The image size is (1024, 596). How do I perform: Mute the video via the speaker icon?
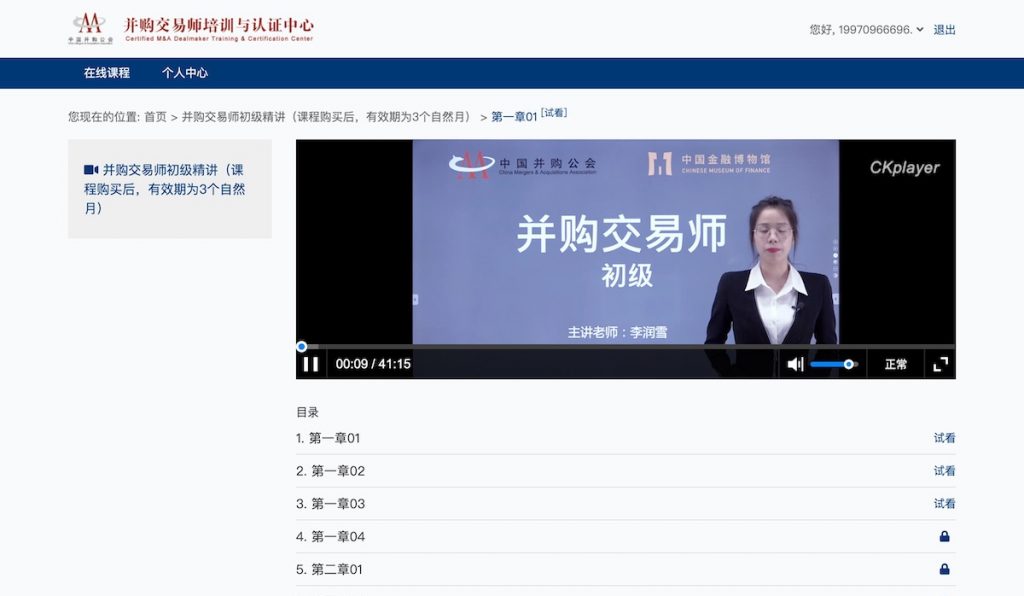click(x=795, y=364)
